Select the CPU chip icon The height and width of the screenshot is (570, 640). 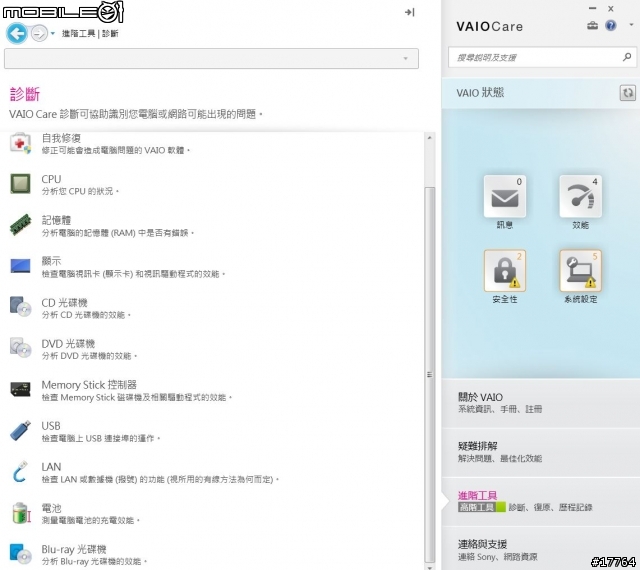20,184
